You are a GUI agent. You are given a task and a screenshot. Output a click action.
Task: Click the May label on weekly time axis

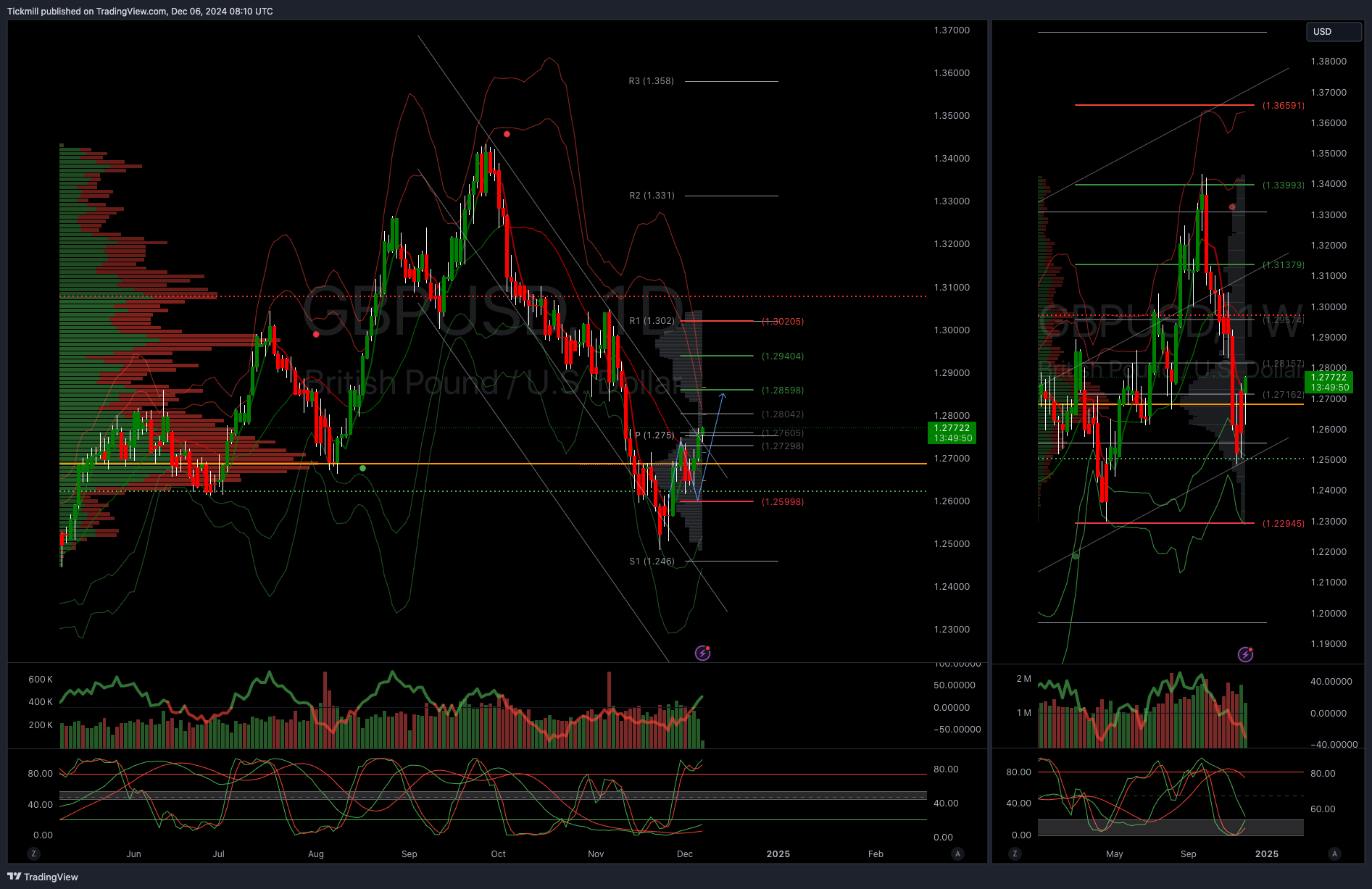click(1115, 854)
